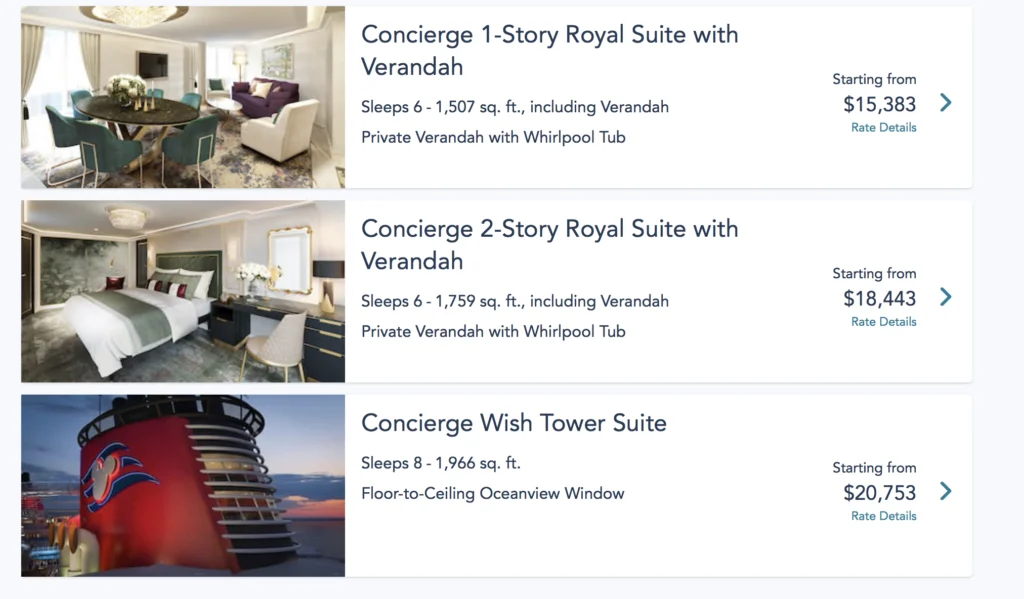Image resolution: width=1024 pixels, height=599 pixels.
Task: Open the 2-Story Royal Suite bedroom photo
Action: tap(183, 291)
